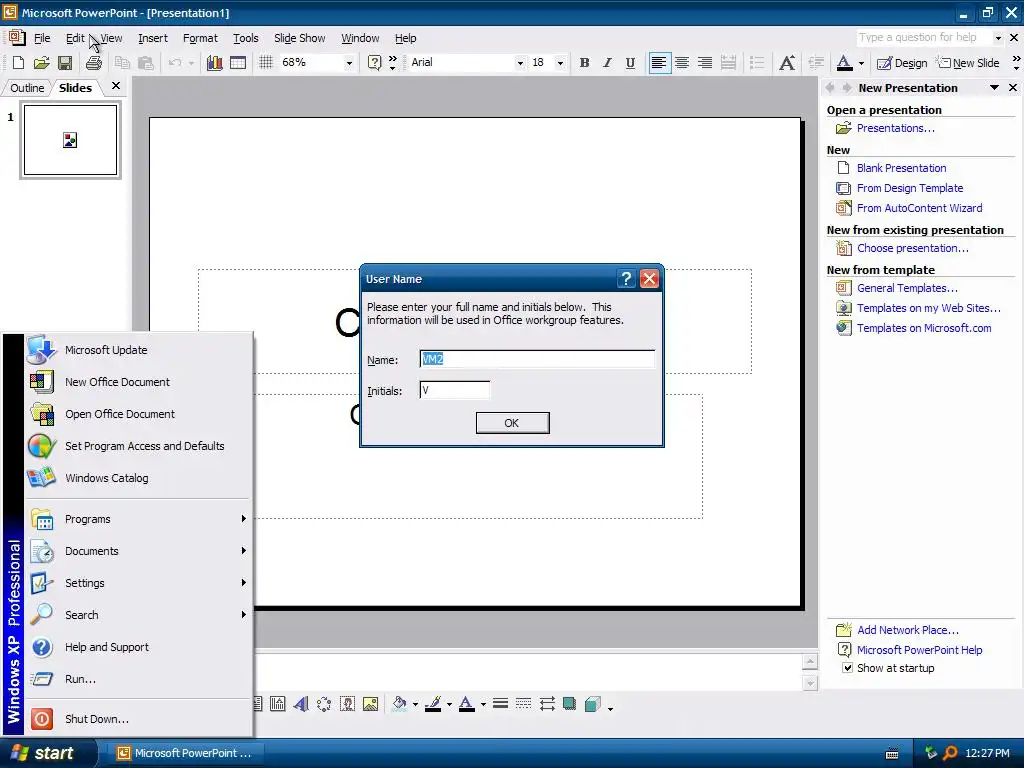
Task: Click the Increase Font Size icon
Action: [787, 63]
